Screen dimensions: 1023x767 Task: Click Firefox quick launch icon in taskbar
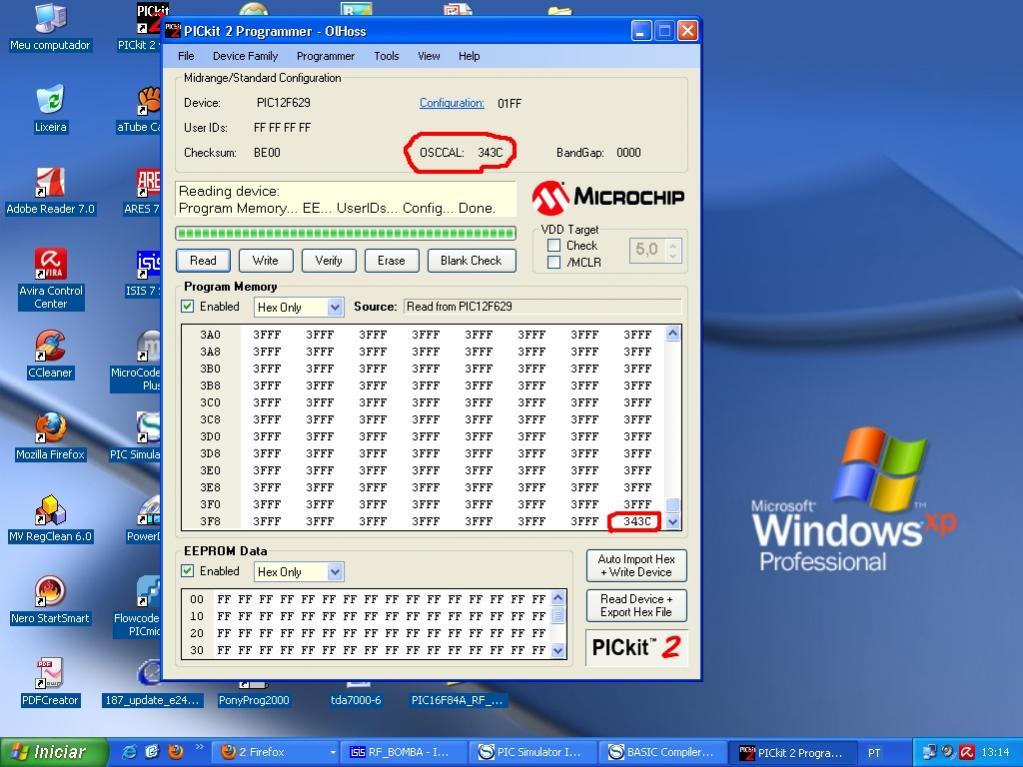click(x=176, y=752)
